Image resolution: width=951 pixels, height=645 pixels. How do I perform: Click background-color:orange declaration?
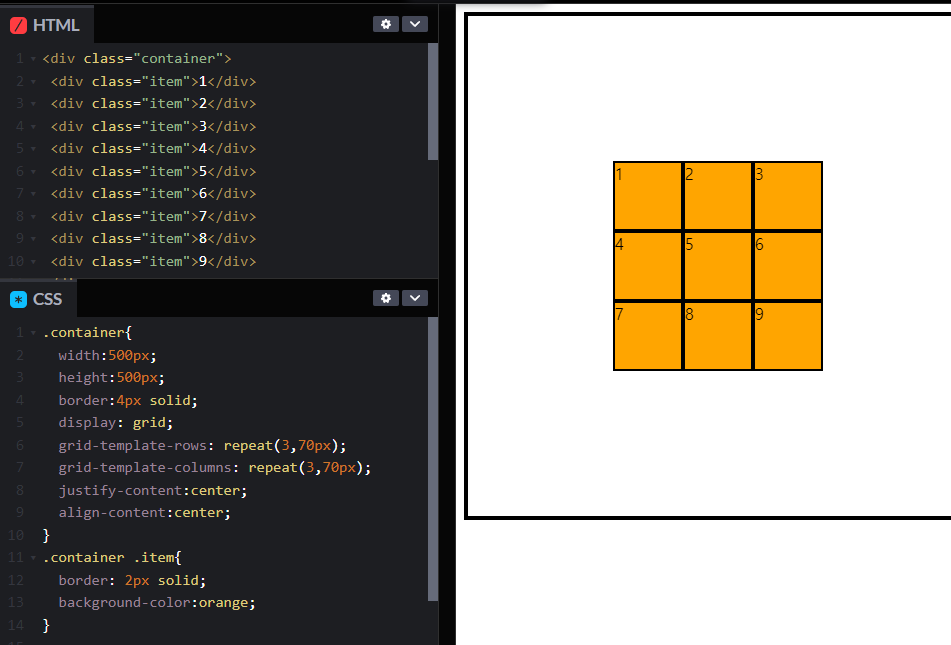[x=157, y=603]
